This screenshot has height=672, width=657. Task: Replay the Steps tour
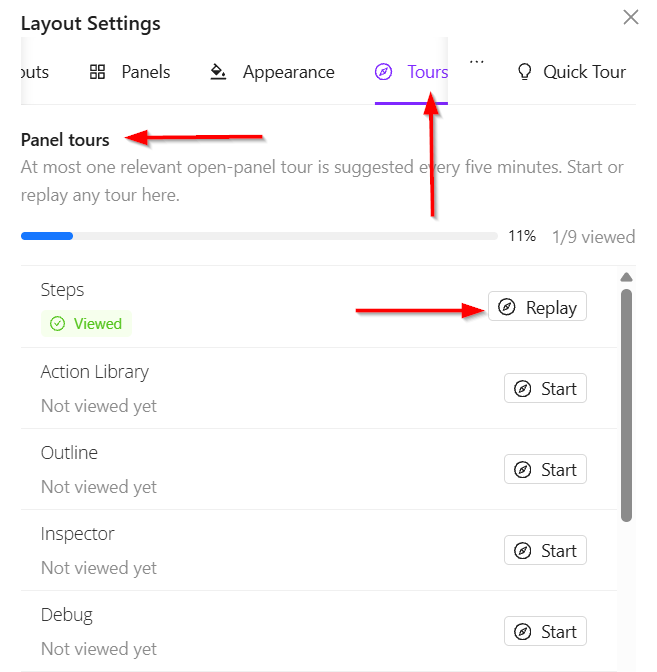coord(537,306)
